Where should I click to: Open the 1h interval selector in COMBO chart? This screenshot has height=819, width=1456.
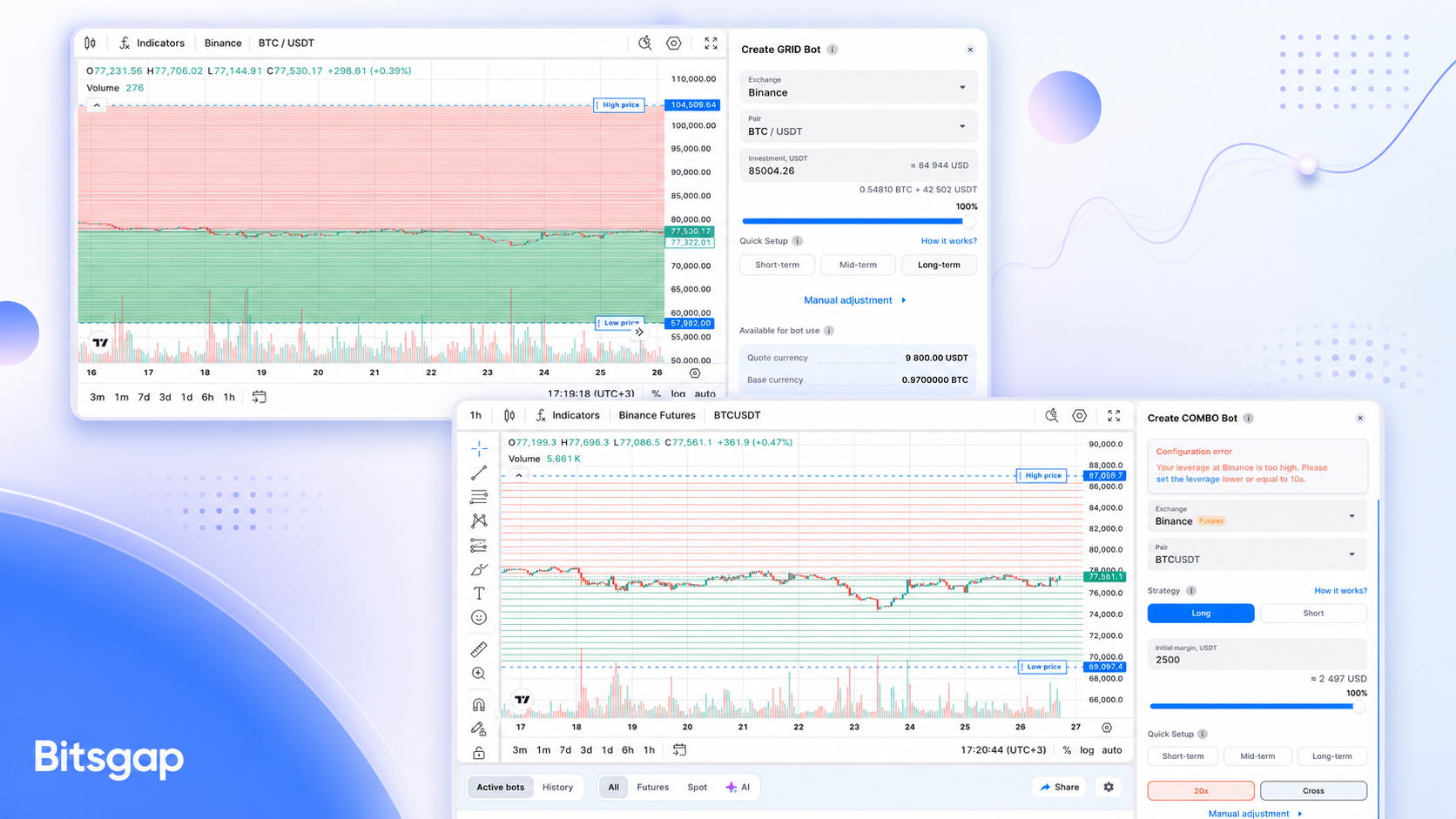pos(475,415)
